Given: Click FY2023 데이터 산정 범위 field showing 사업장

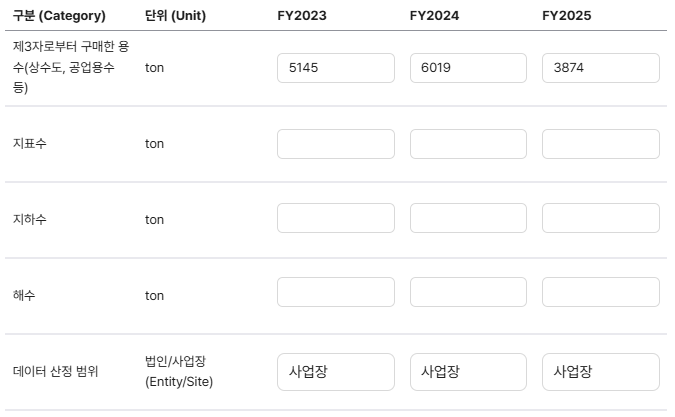Looking at the screenshot, I should [x=336, y=372].
